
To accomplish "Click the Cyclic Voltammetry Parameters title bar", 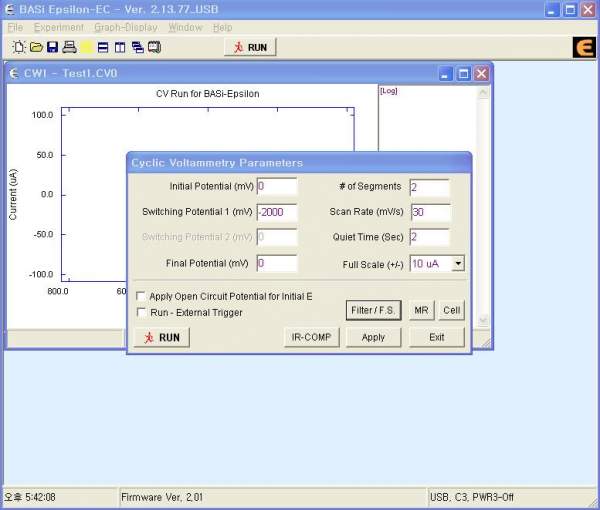I will 299,163.
